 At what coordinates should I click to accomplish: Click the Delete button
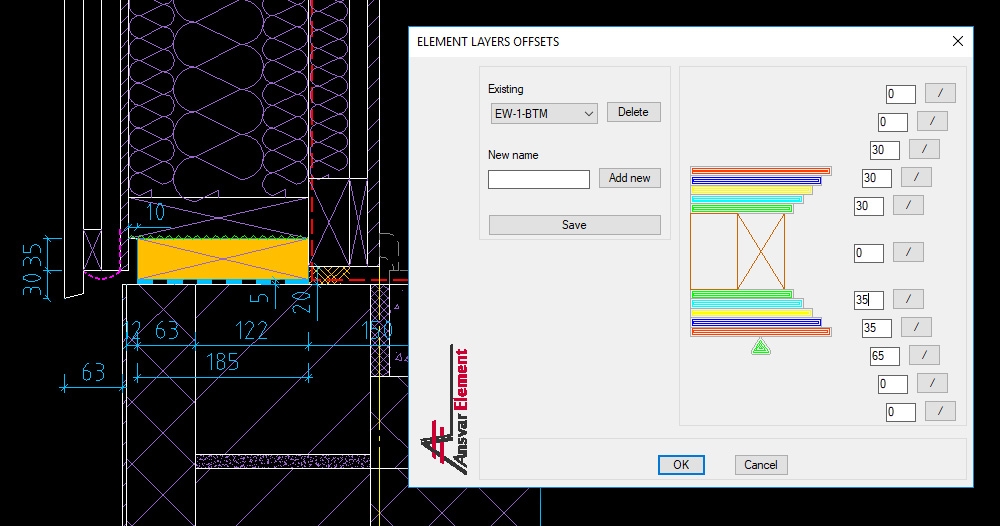633,112
